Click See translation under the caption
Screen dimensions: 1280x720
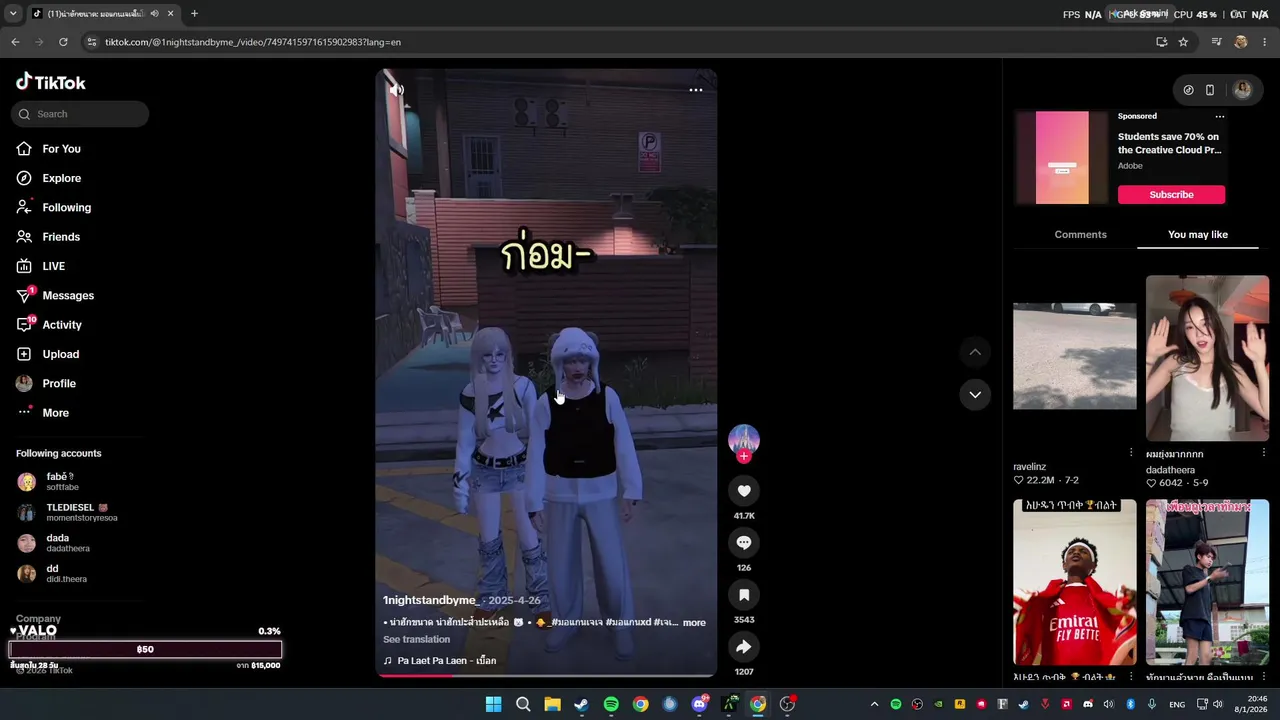[x=416, y=640]
